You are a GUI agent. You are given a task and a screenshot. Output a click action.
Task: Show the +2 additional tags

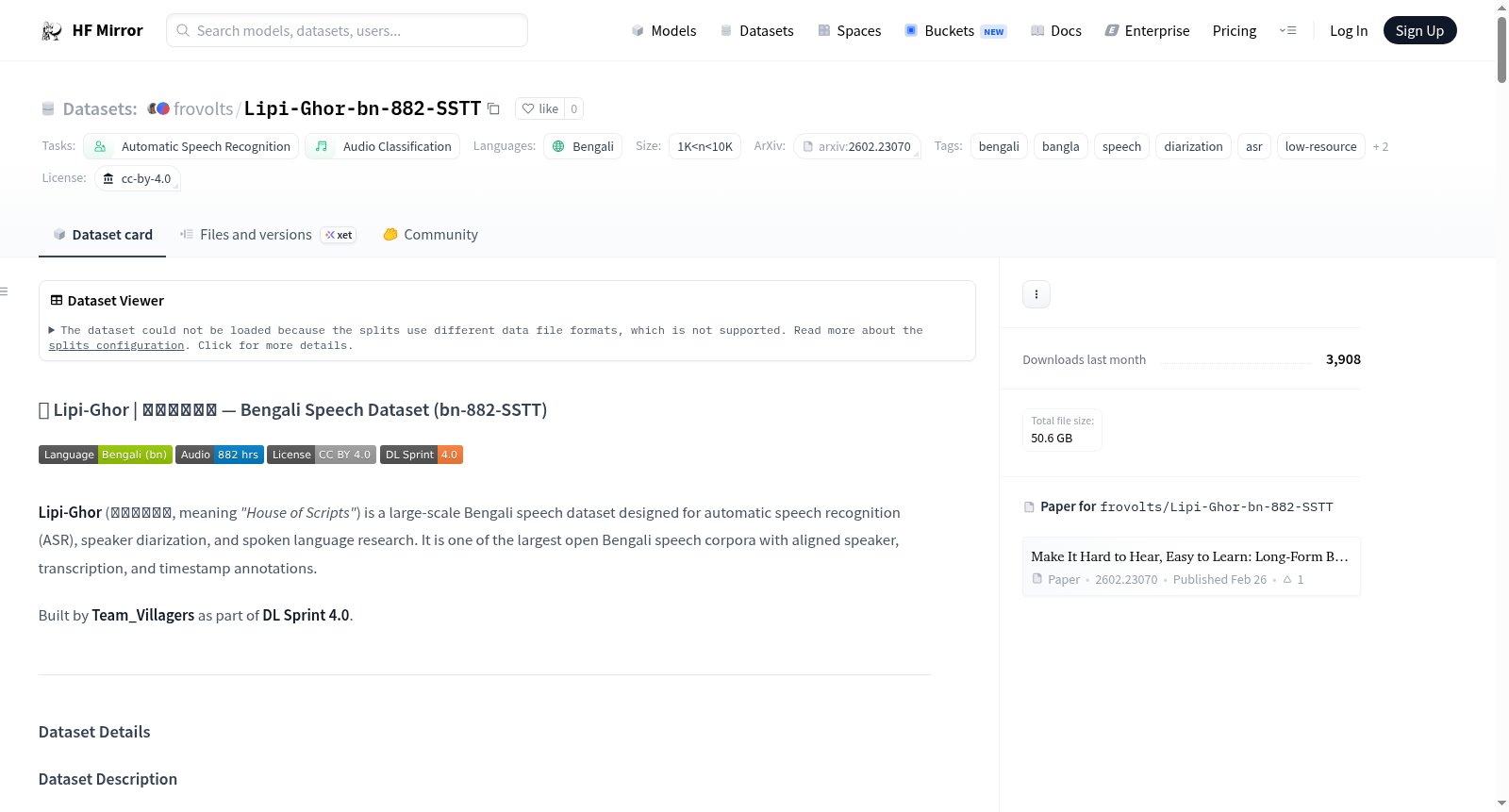pyautogui.click(x=1381, y=147)
